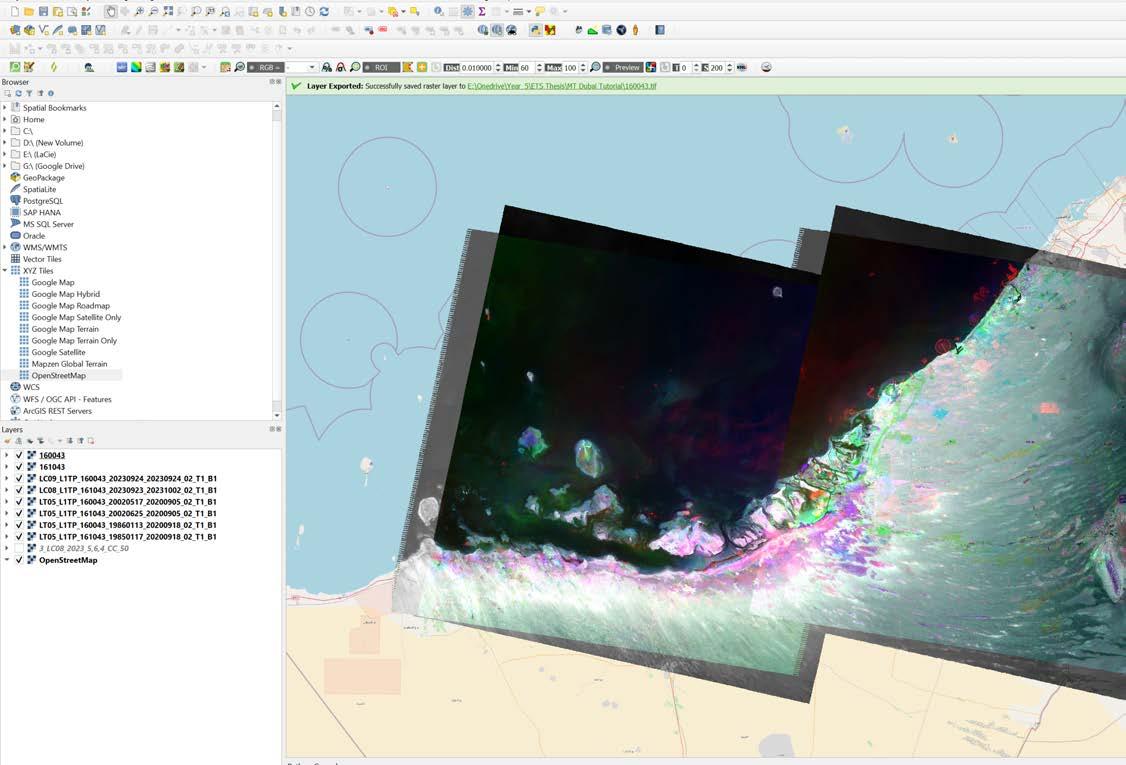
Task: Enable the 3_LC08_2023_5,6,4_CC_50 layer checkbox
Action: pyautogui.click(x=19, y=549)
